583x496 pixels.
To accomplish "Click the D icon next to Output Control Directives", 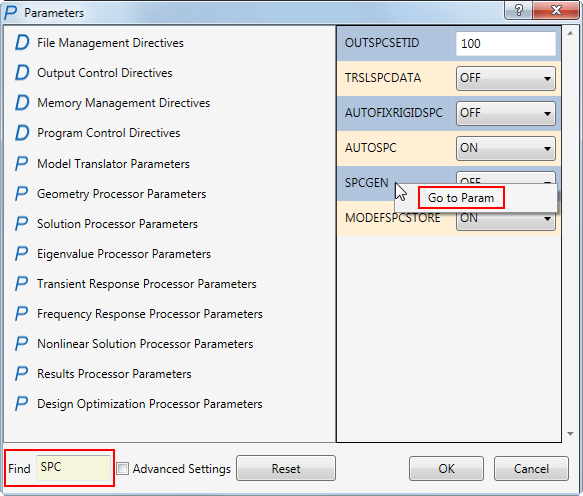I will [22, 73].
